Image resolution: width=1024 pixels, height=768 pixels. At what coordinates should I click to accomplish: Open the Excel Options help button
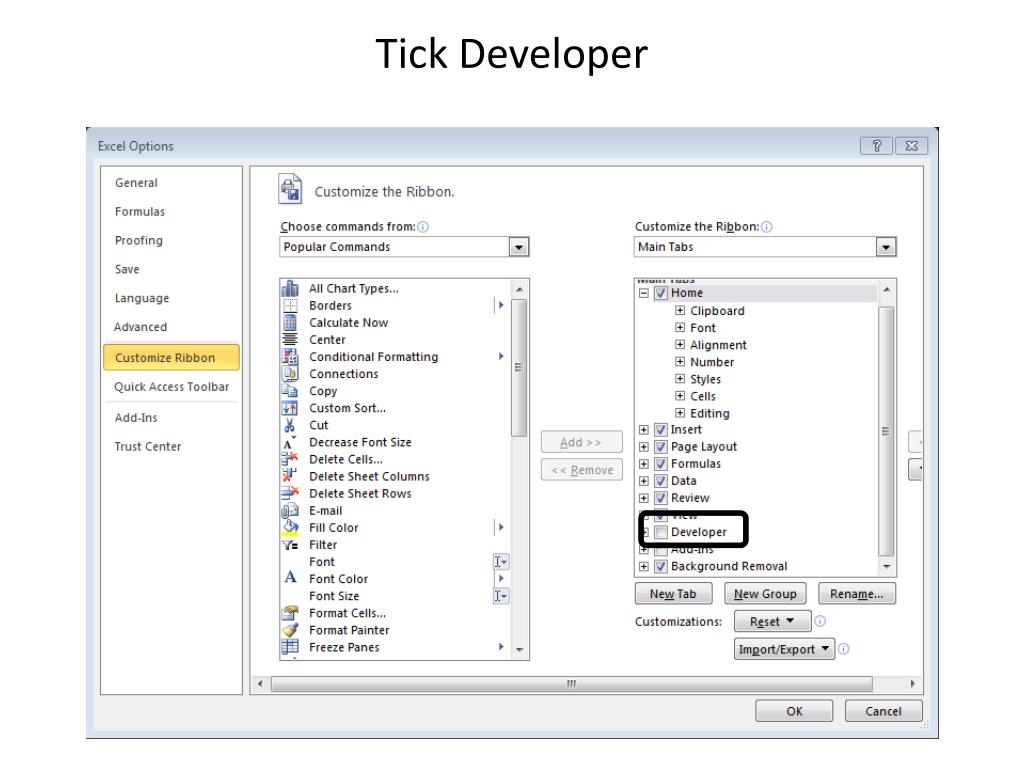click(x=876, y=146)
